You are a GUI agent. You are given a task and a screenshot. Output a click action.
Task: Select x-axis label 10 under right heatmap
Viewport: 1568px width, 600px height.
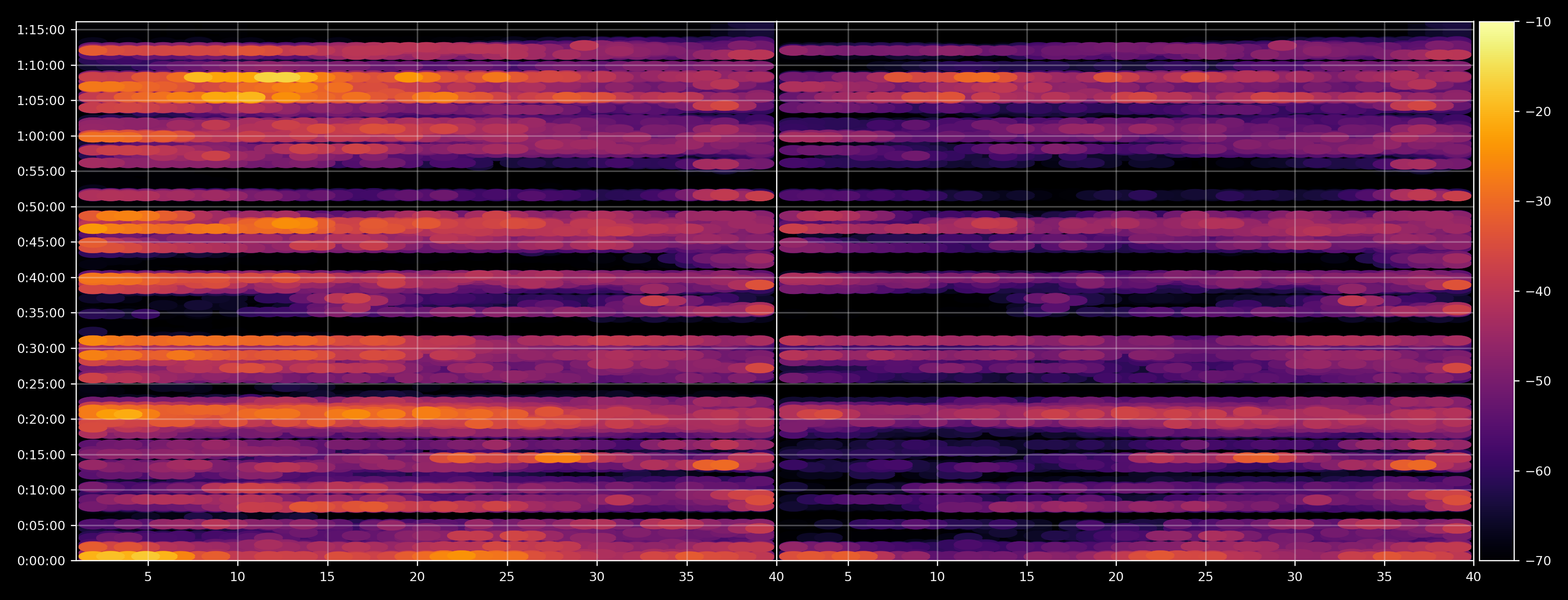937,576
